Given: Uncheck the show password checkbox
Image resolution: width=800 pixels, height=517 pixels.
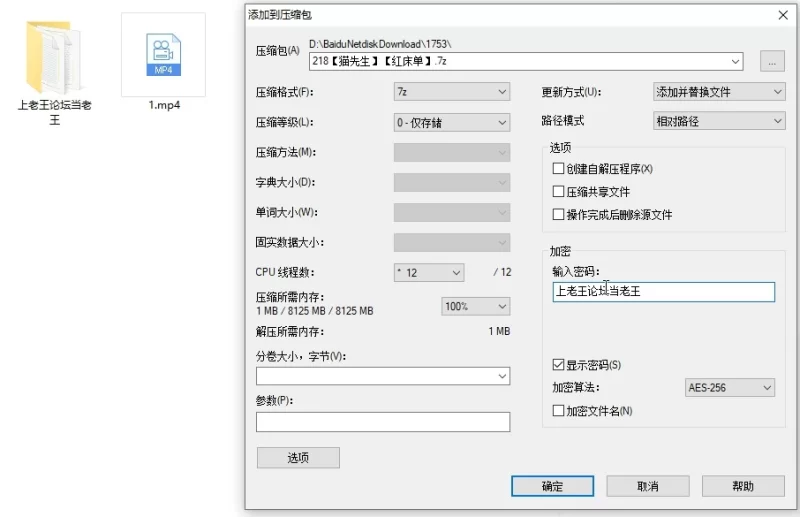Looking at the screenshot, I should (559, 365).
